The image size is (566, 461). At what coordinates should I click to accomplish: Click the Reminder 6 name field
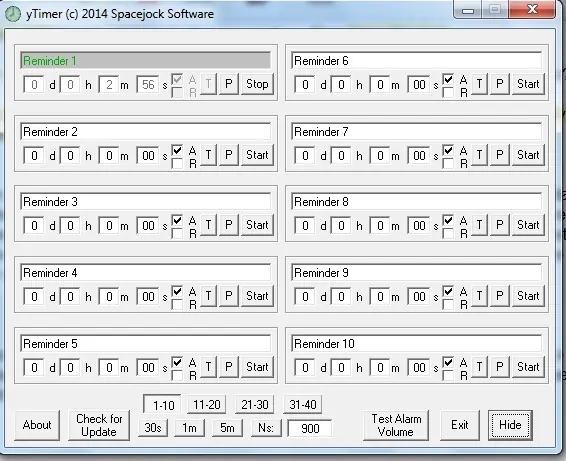click(x=417, y=61)
